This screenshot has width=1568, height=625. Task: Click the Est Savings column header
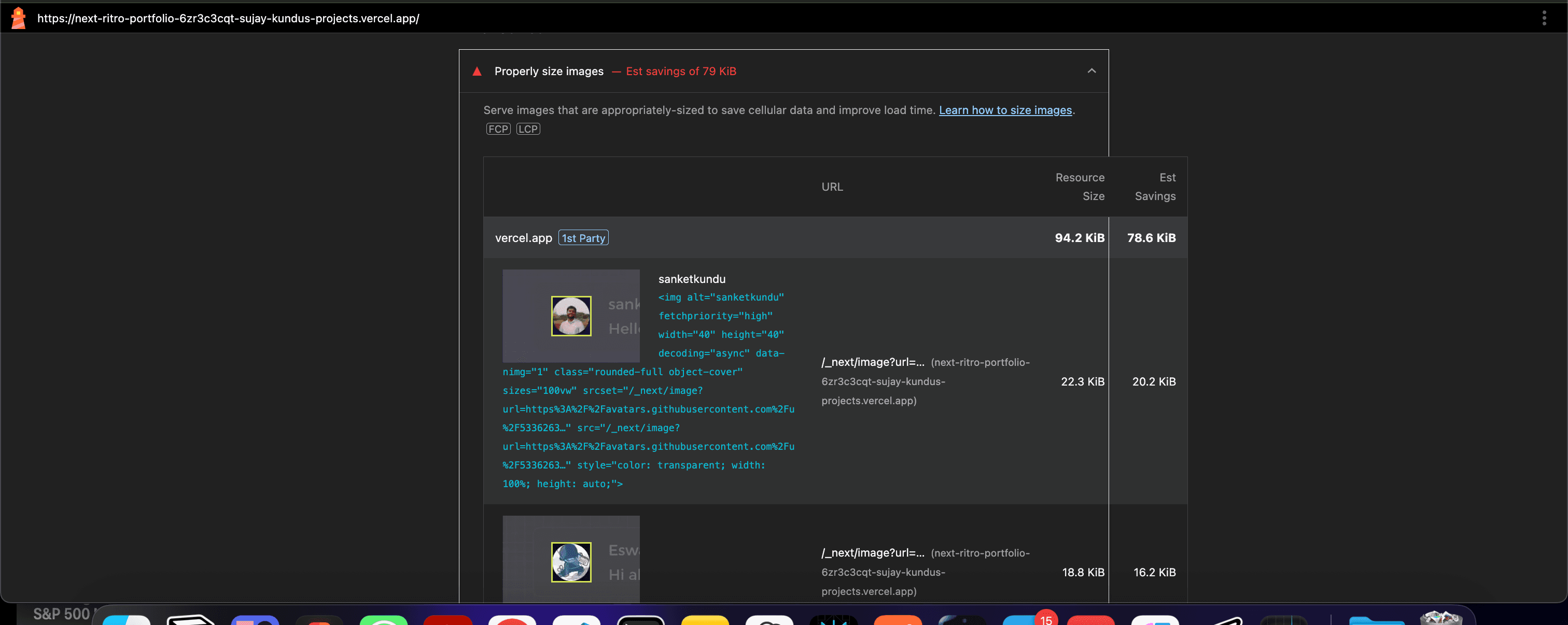tap(1155, 187)
